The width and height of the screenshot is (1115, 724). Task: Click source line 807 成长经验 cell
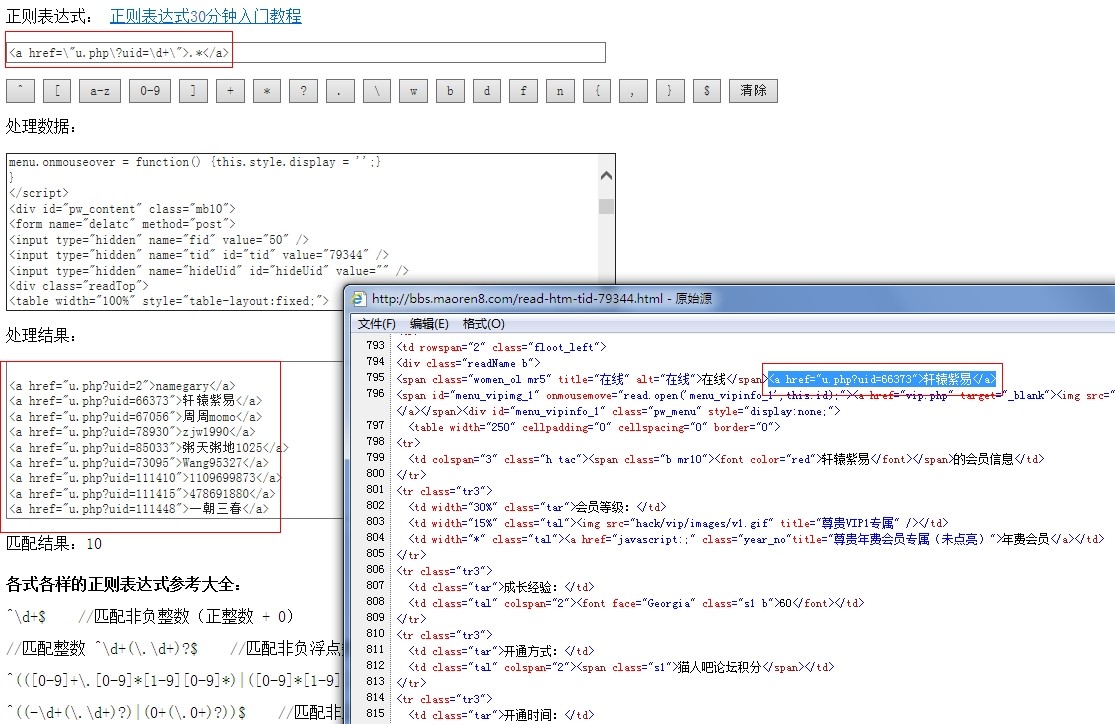pyautogui.click(x=501, y=587)
